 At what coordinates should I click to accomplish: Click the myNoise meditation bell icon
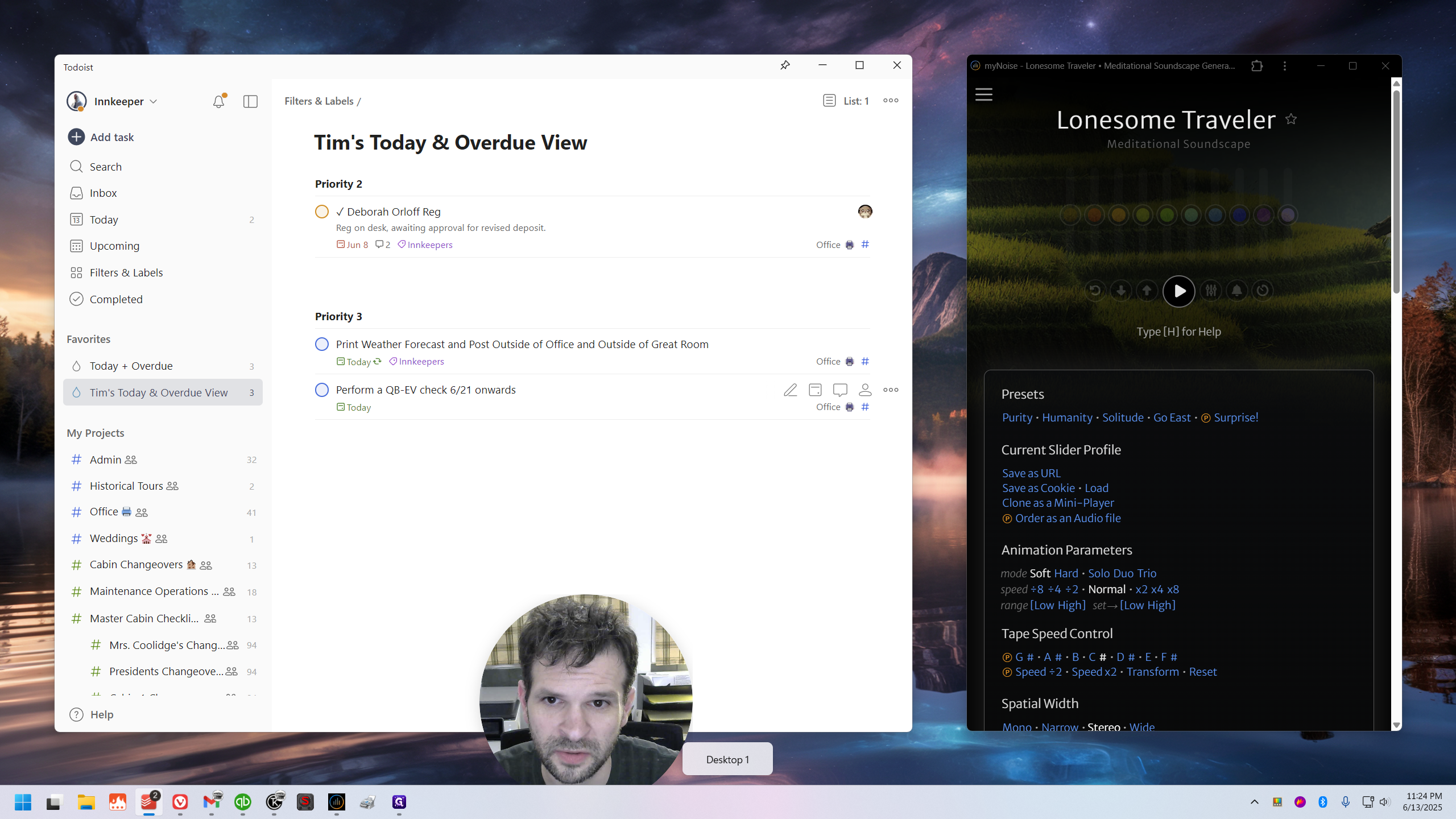tap(1237, 291)
